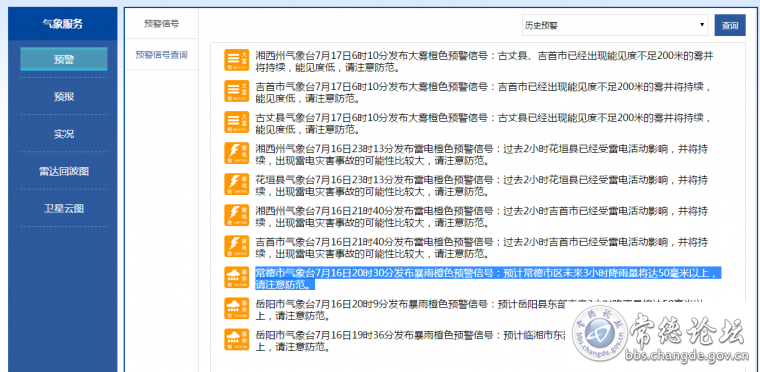Click the 查询 button
Screen dimensions: 760x372
pyautogui.click(x=730, y=25)
